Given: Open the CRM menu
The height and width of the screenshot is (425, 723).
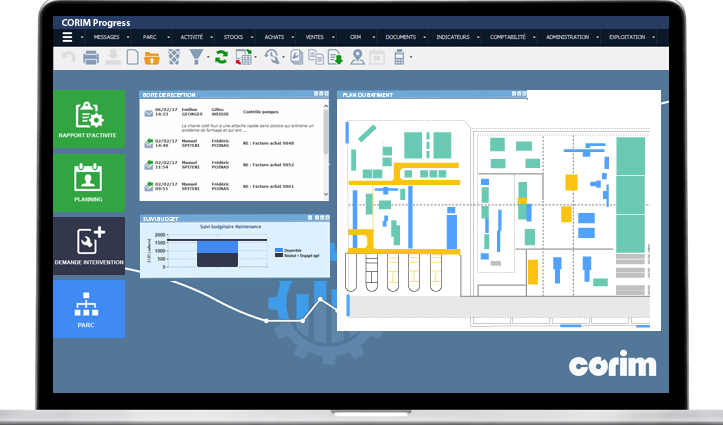Looking at the screenshot, I should 355,37.
